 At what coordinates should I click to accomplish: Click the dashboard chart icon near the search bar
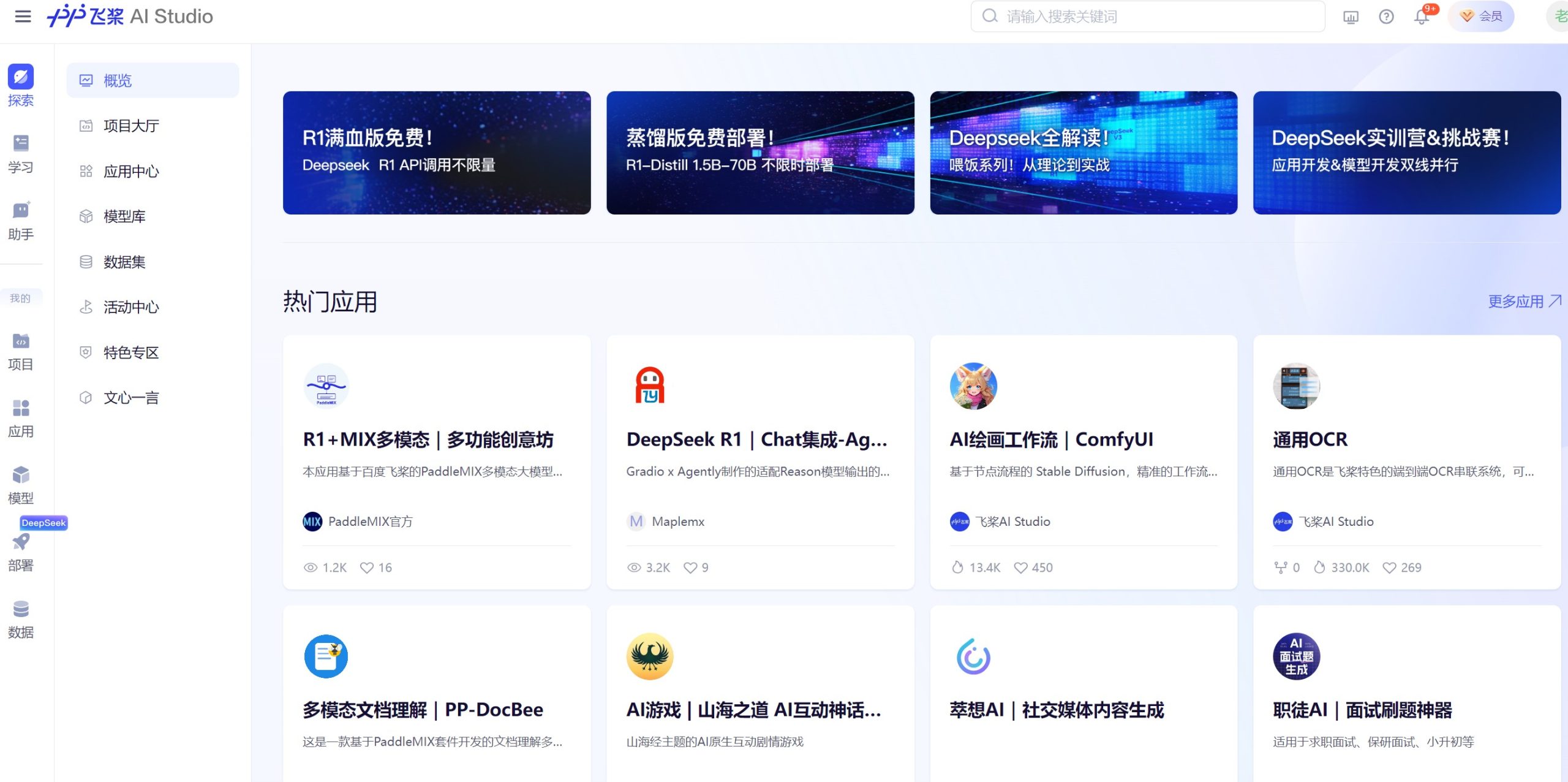1351,17
